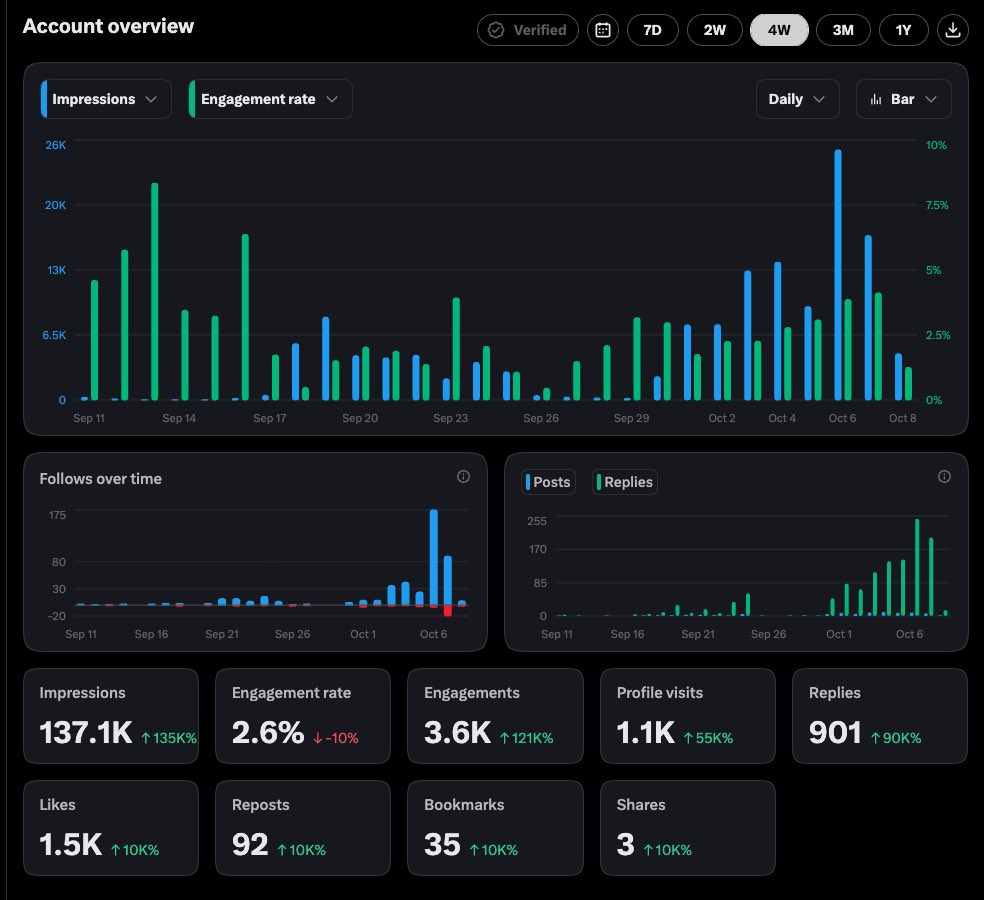Select the 4W time range

pyautogui.click(x=779, y=30)
